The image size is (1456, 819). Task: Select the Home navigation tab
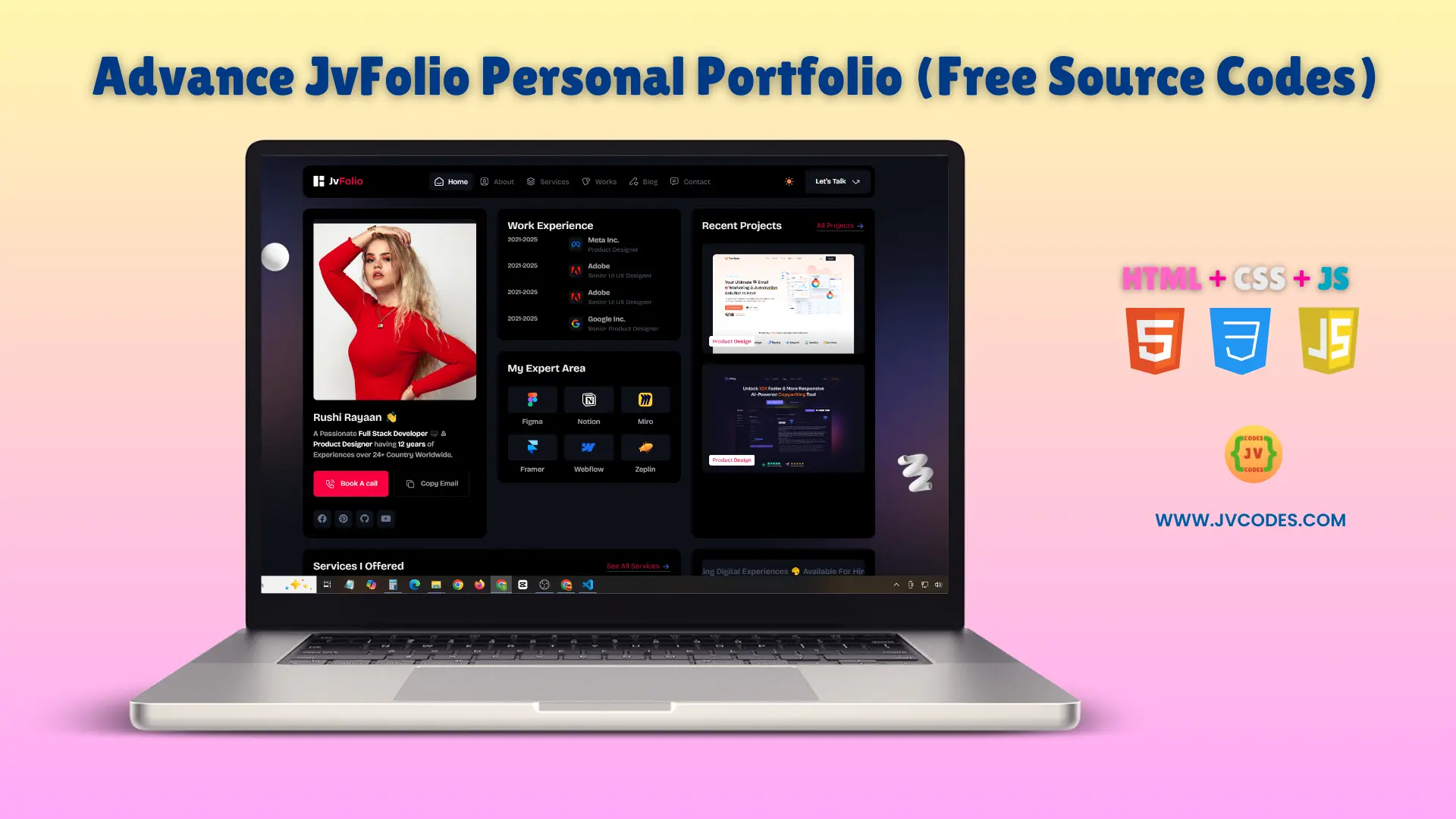tap(451, 182)
